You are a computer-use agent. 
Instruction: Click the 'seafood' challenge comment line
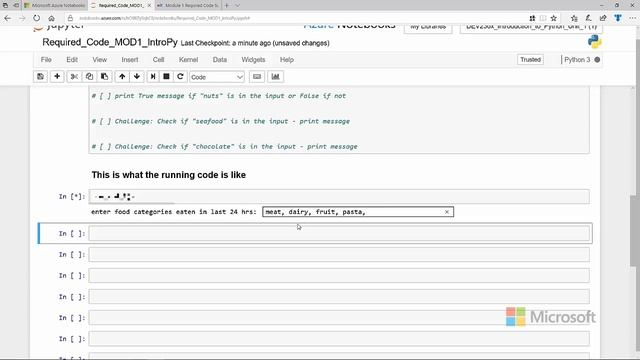[x=220, y=121]
